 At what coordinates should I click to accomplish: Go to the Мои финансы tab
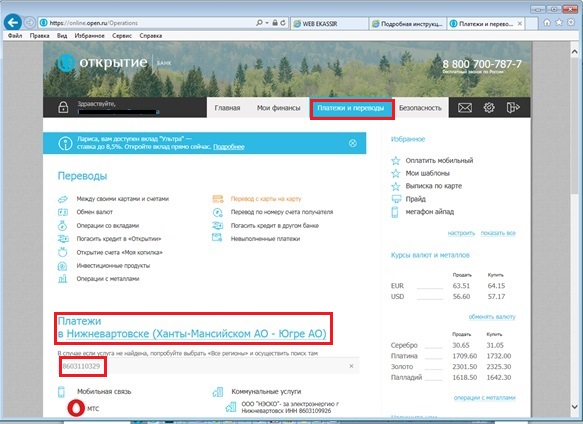coord(278,108)
